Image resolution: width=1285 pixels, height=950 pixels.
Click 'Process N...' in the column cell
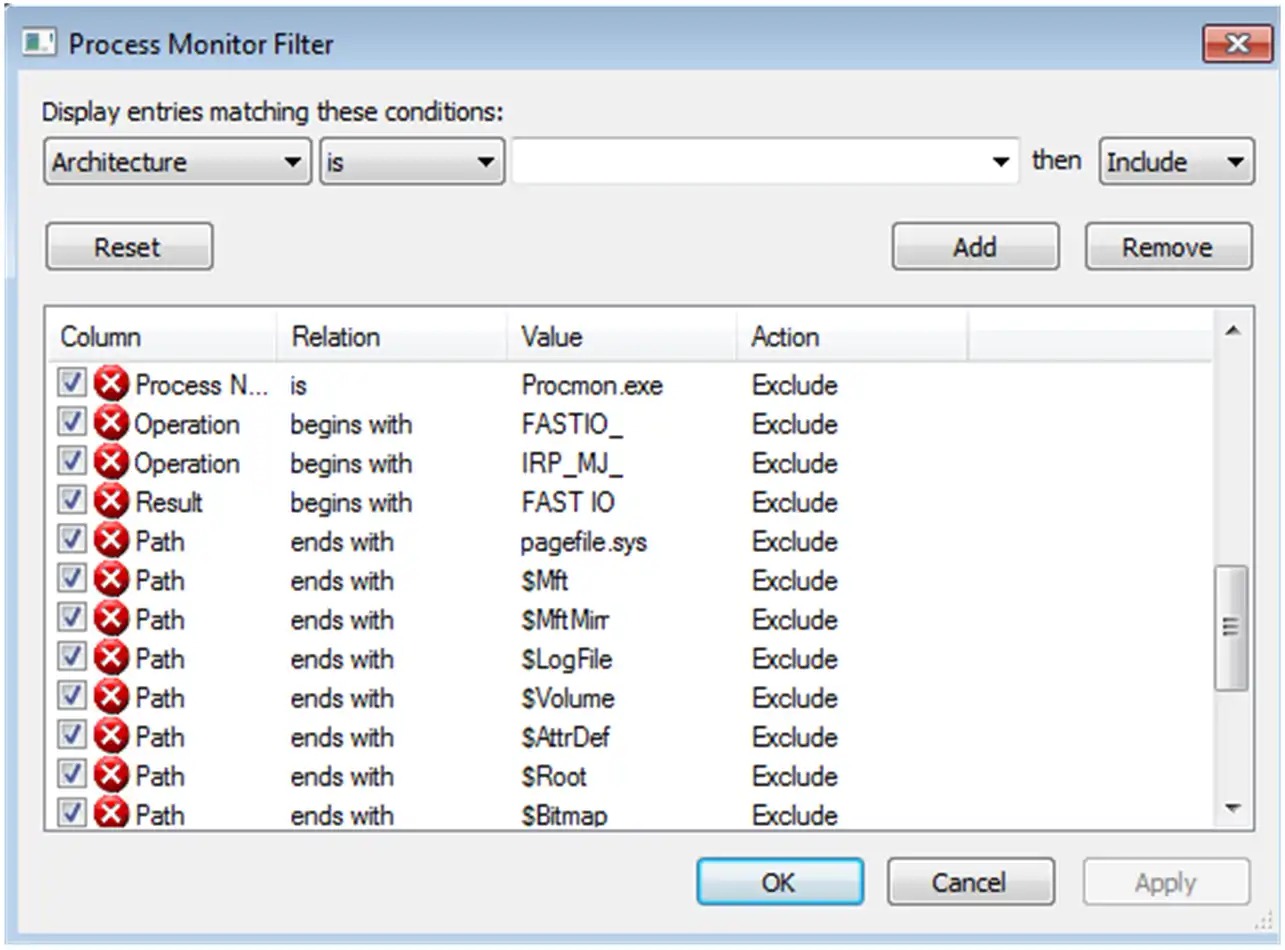202,385
